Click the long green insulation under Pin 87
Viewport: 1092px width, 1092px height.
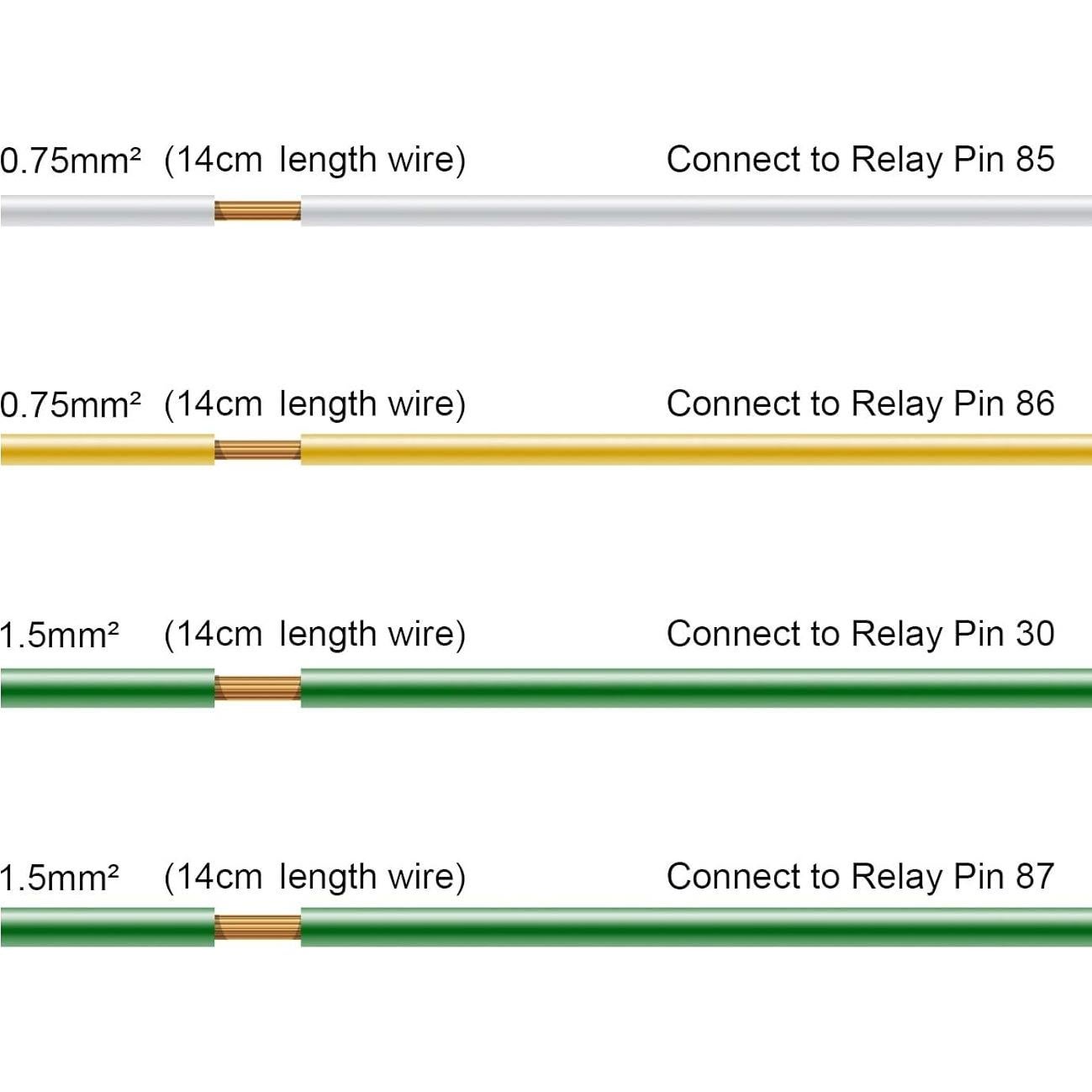click(696, 926)
